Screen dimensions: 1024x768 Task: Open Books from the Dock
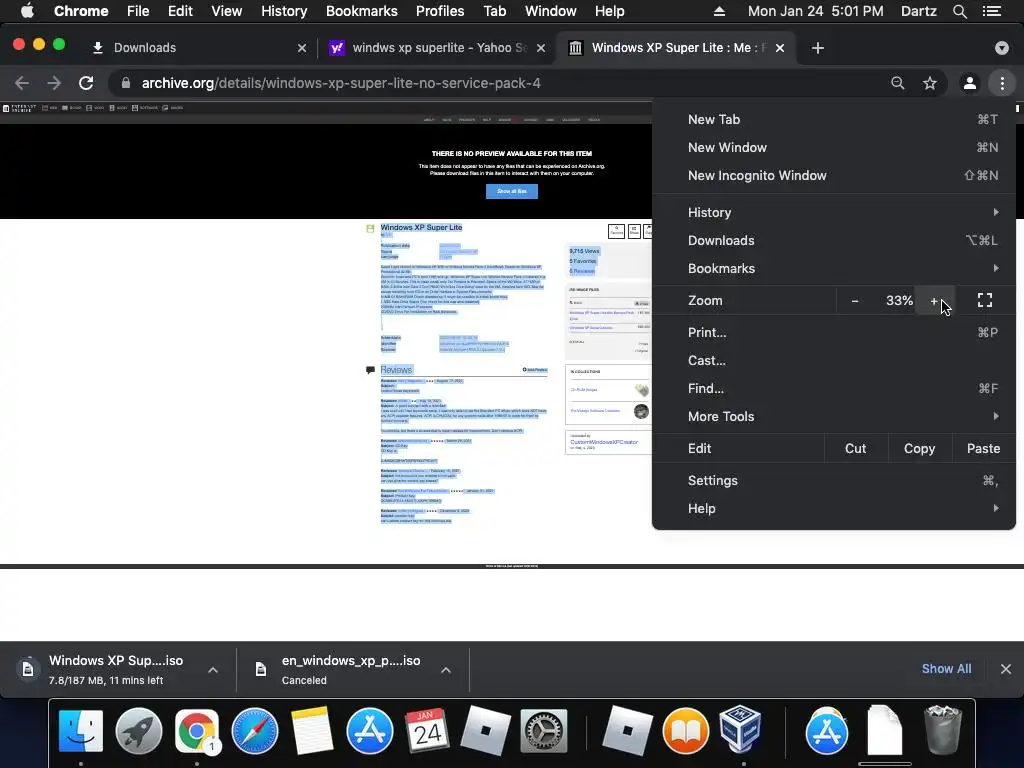(x=686, y=731)
